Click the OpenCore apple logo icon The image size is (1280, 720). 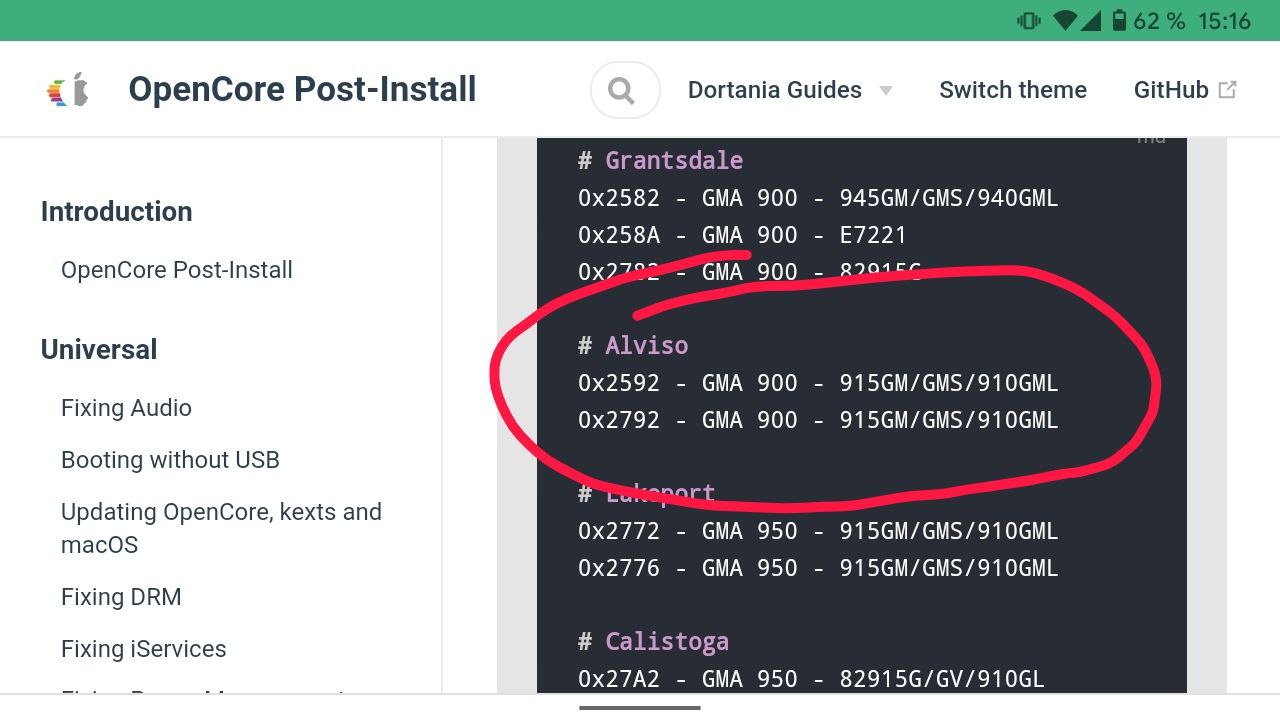pyautogui.click(x=68, y=89)
